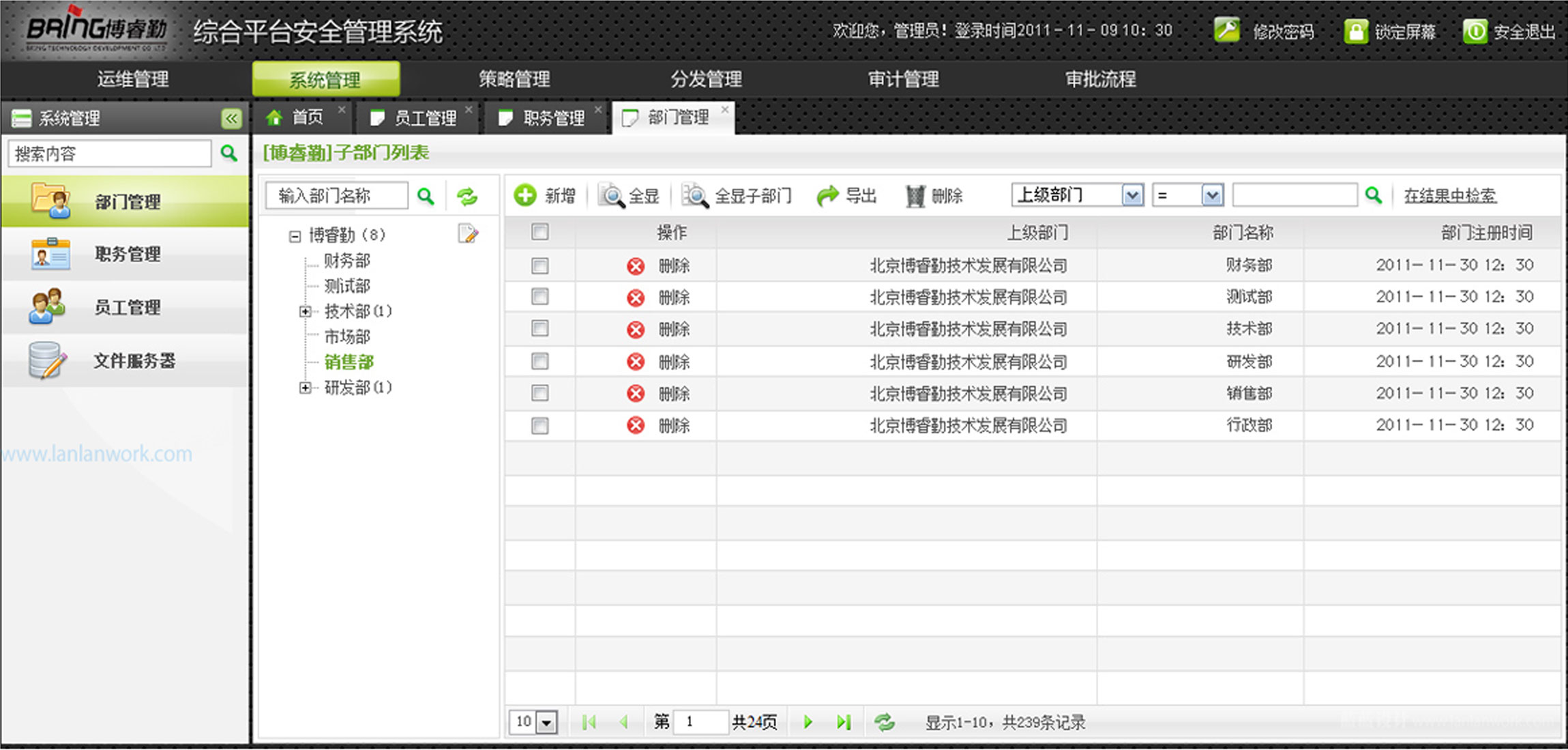Open the equals operator dropdown
Screen dimensions: 1568x750
tap(1212, 195)
